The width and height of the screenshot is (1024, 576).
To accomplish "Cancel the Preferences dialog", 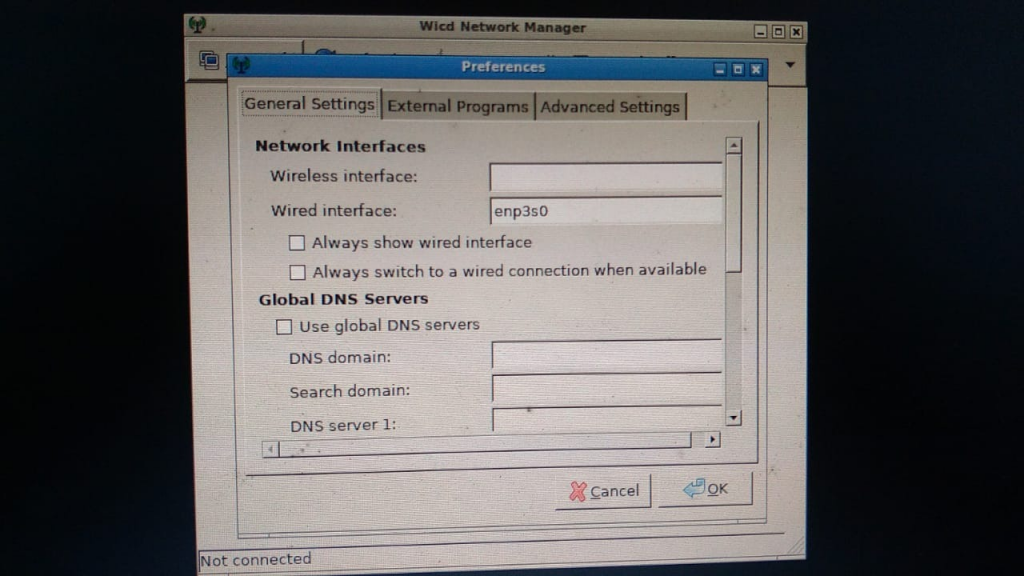I will coord(603,491).
